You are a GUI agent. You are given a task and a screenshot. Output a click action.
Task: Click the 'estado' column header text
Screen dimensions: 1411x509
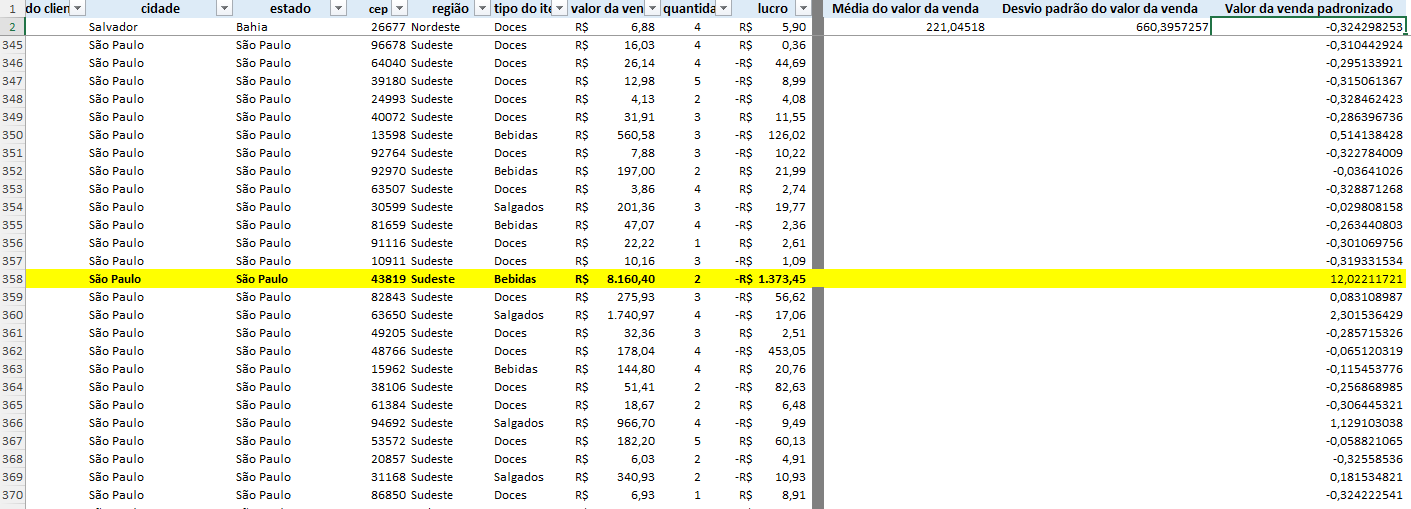(x=290, y=9)
